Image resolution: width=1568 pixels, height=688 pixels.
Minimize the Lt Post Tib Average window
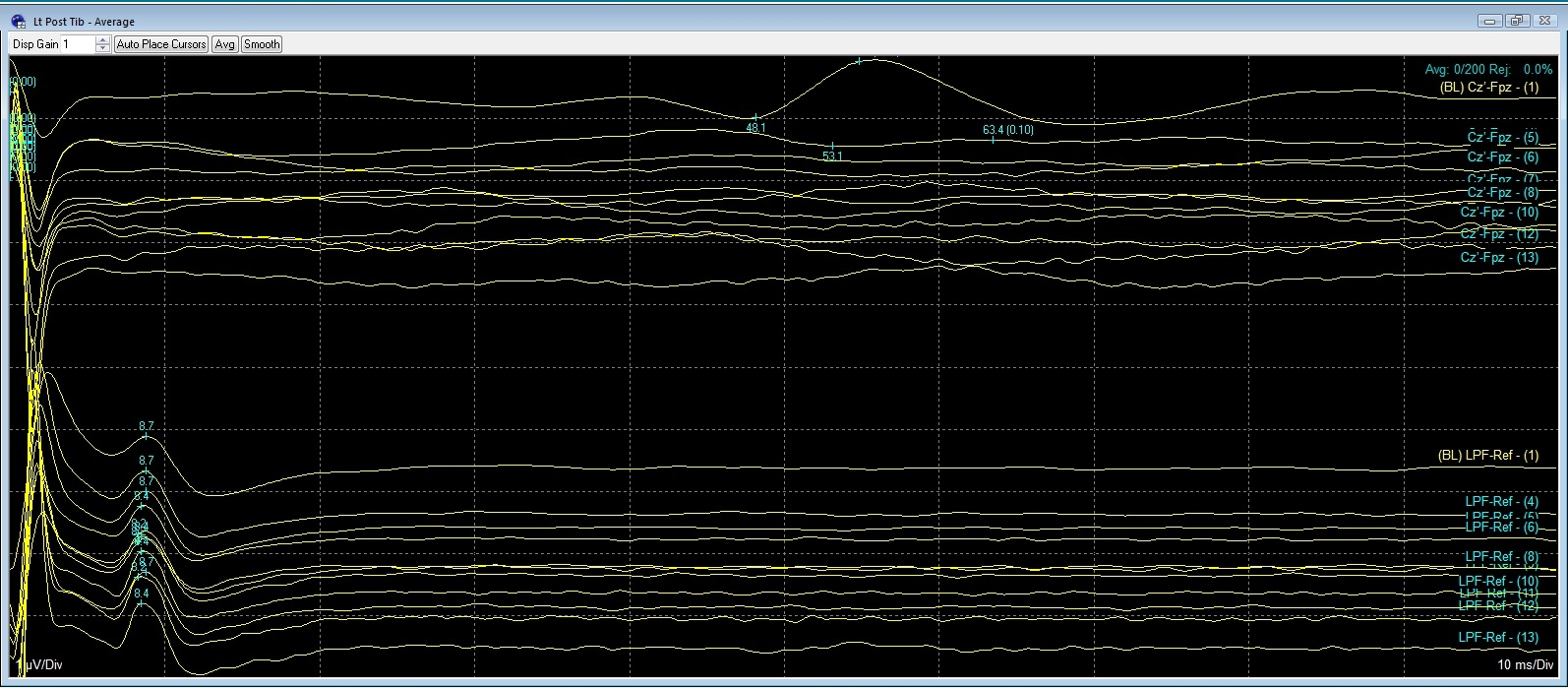point(1492,21)
